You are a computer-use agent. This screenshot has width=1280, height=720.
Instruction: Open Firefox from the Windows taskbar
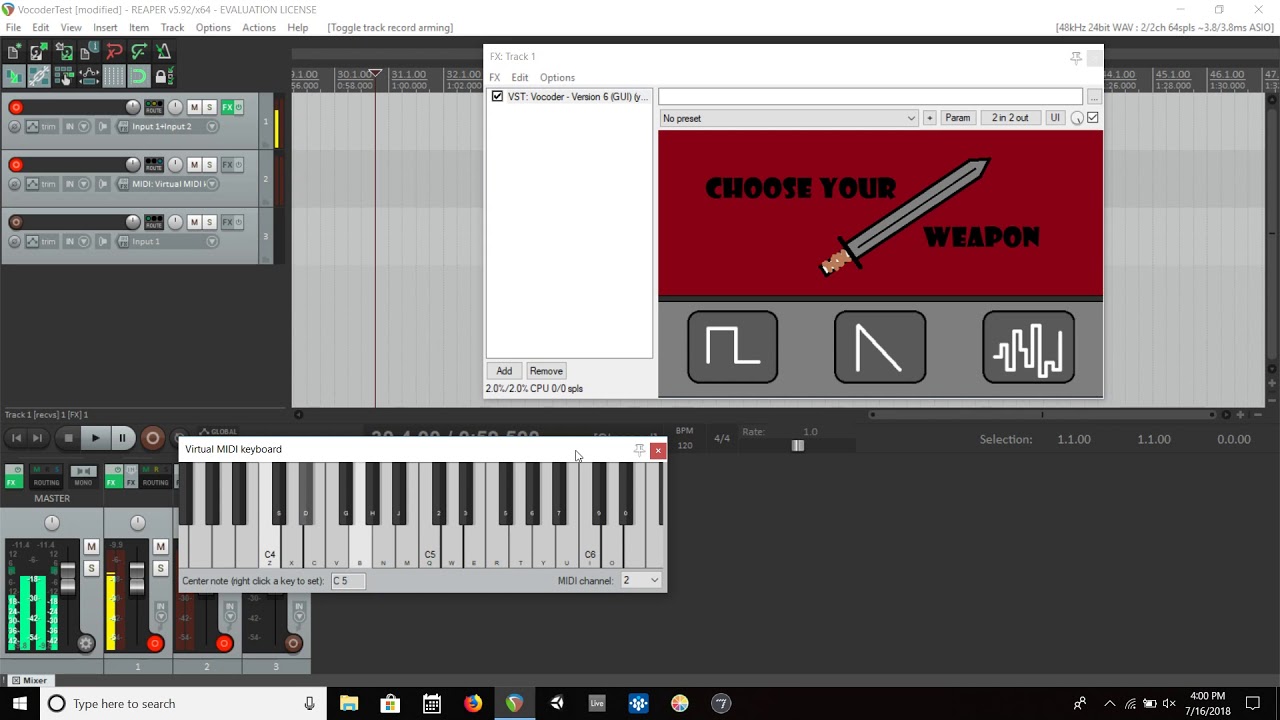click(x=473, y=704)
